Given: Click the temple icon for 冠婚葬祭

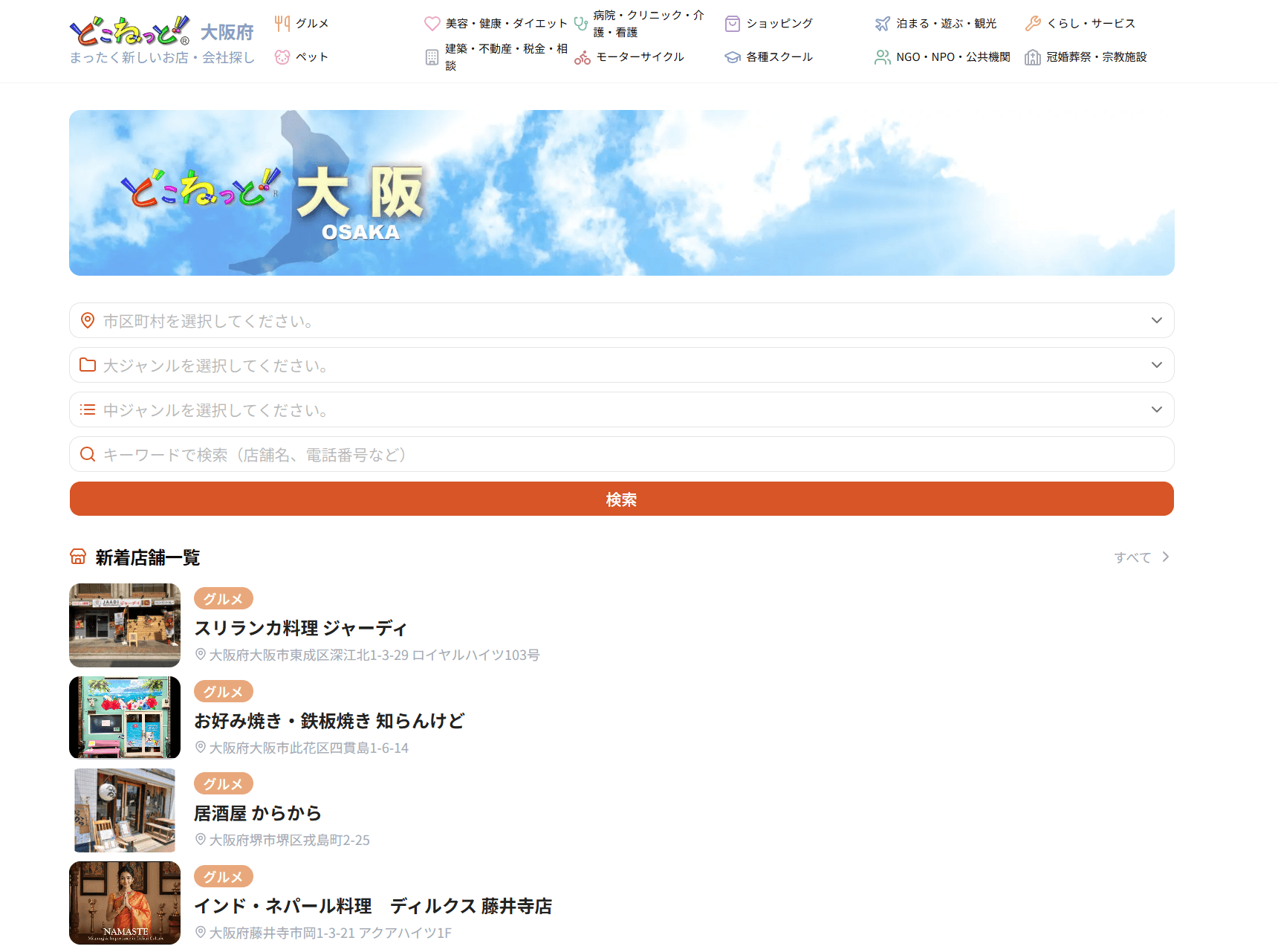Looking at the screenshot, I should coord(1033,57).
